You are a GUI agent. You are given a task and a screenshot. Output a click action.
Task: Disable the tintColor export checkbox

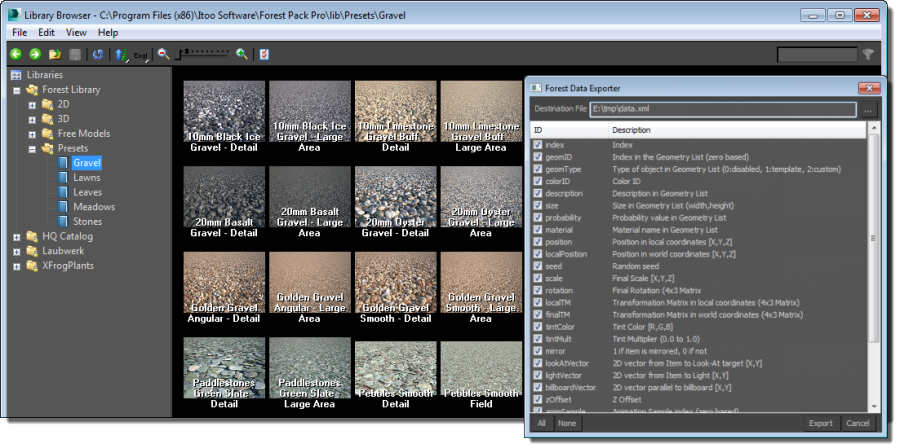pos(538,326)
